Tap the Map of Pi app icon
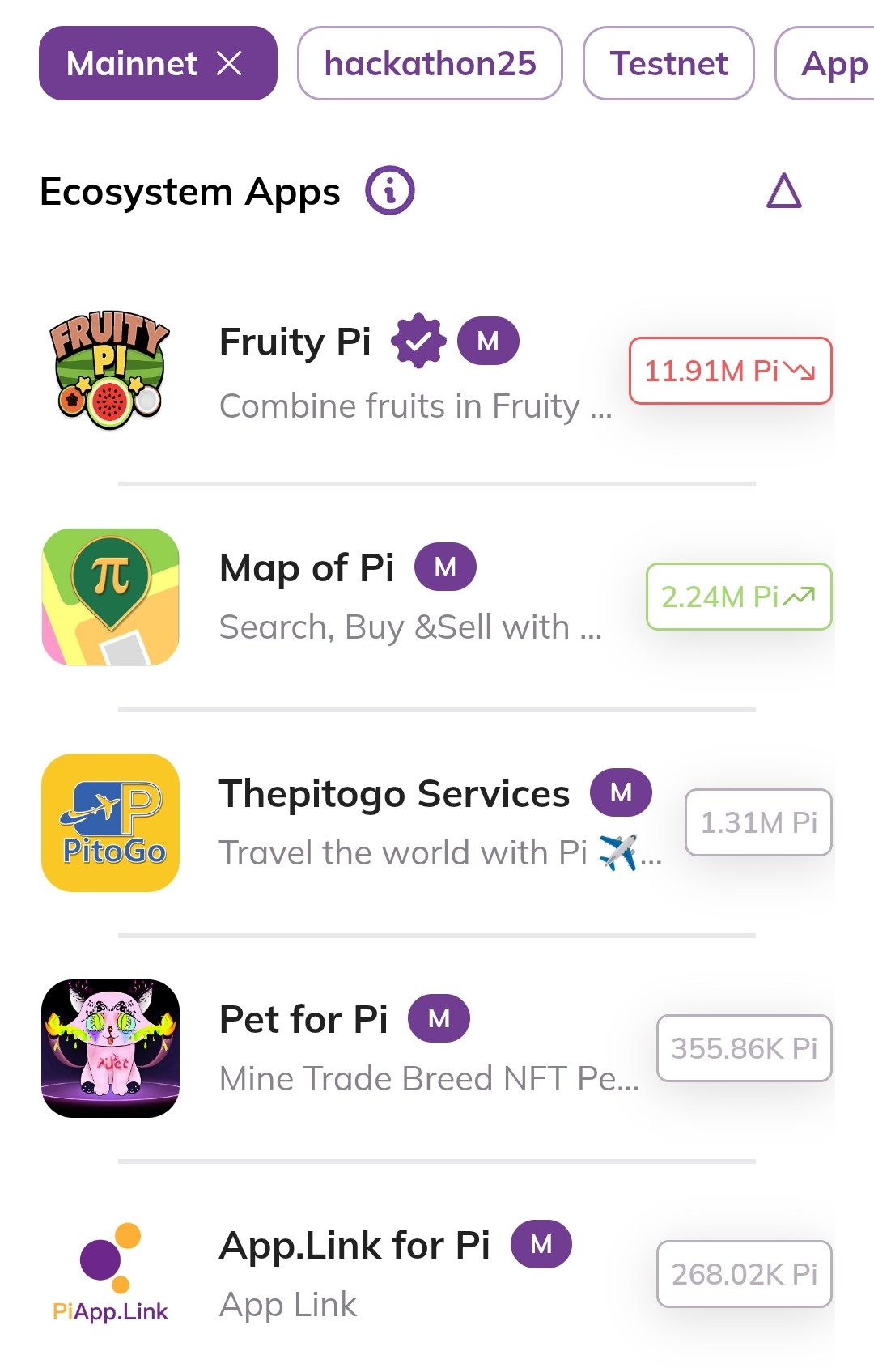This screenshot has height=1372, width=874. pos(110,597)
